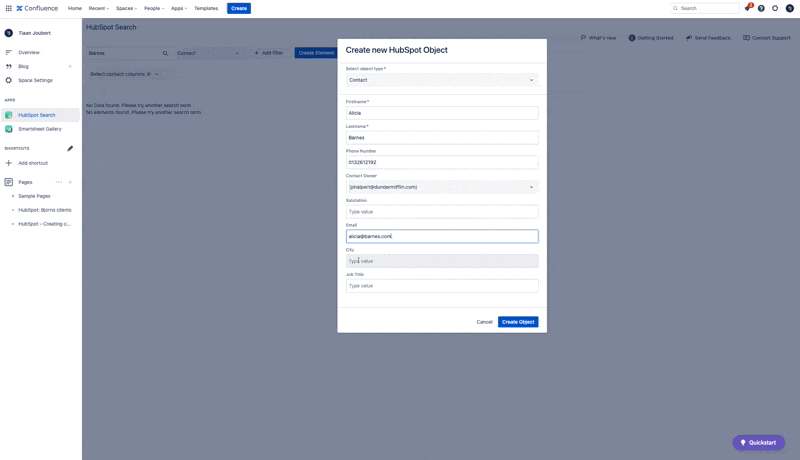Click the Create Object button

(518, 322)
